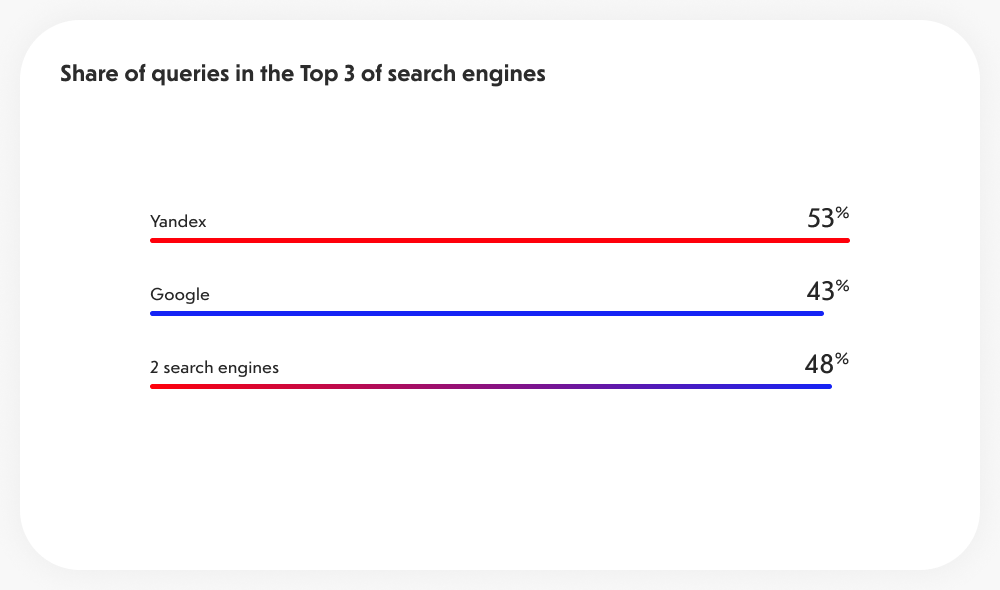This screenshot has height=590, width=1000.
Task: Click the right end of the Google bar
Action: coord(817,313)
